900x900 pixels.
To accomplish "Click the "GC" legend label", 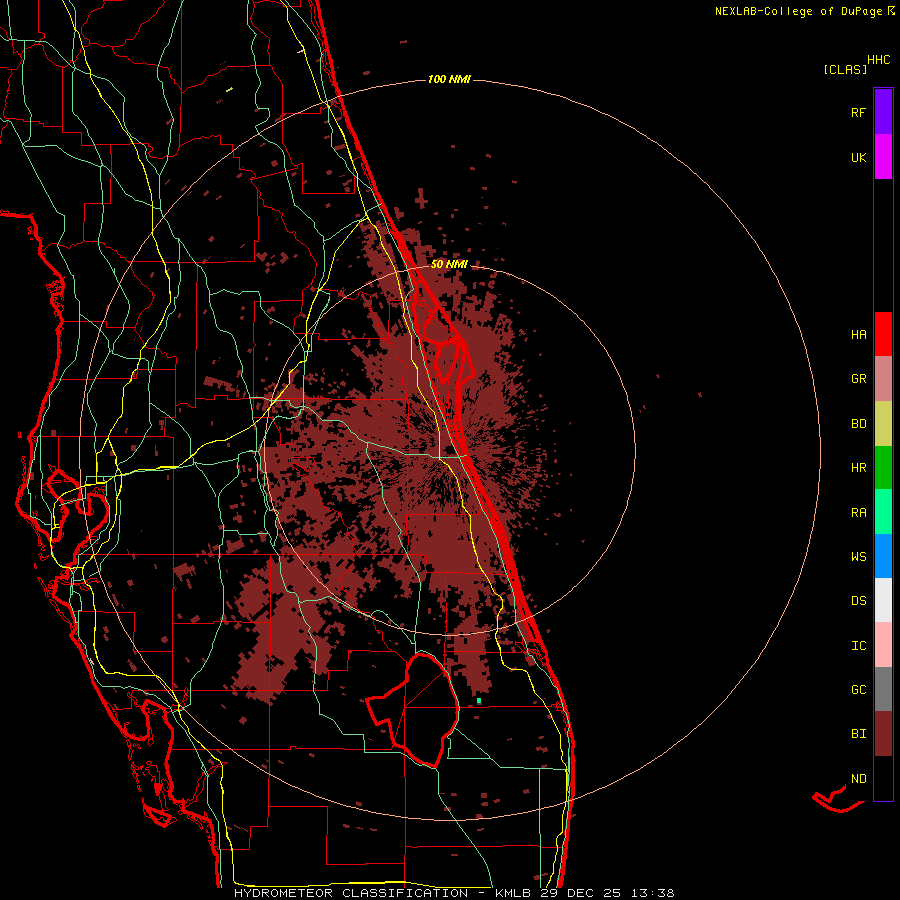I will pyautogui.click(x=858, y=690).
